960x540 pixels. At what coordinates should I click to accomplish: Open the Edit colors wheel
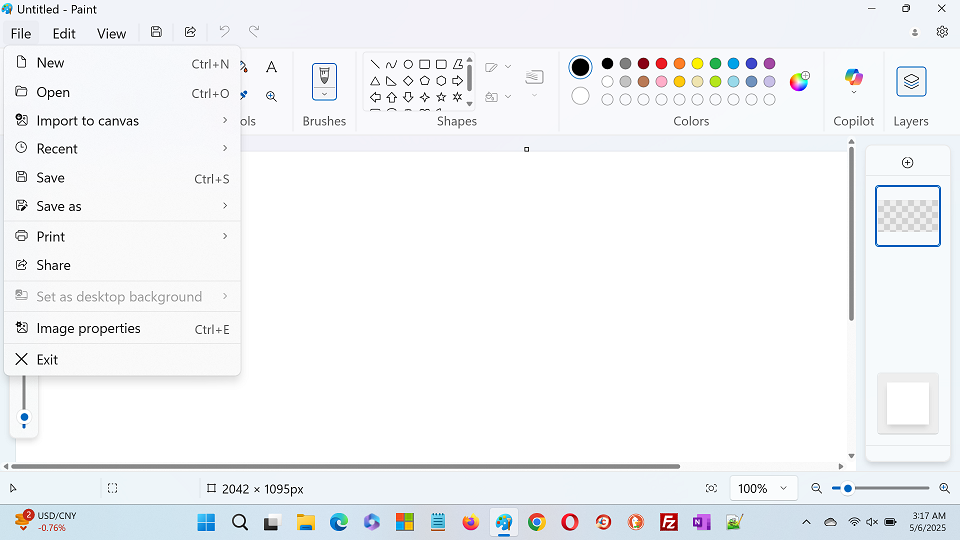(x=799, y=82)
